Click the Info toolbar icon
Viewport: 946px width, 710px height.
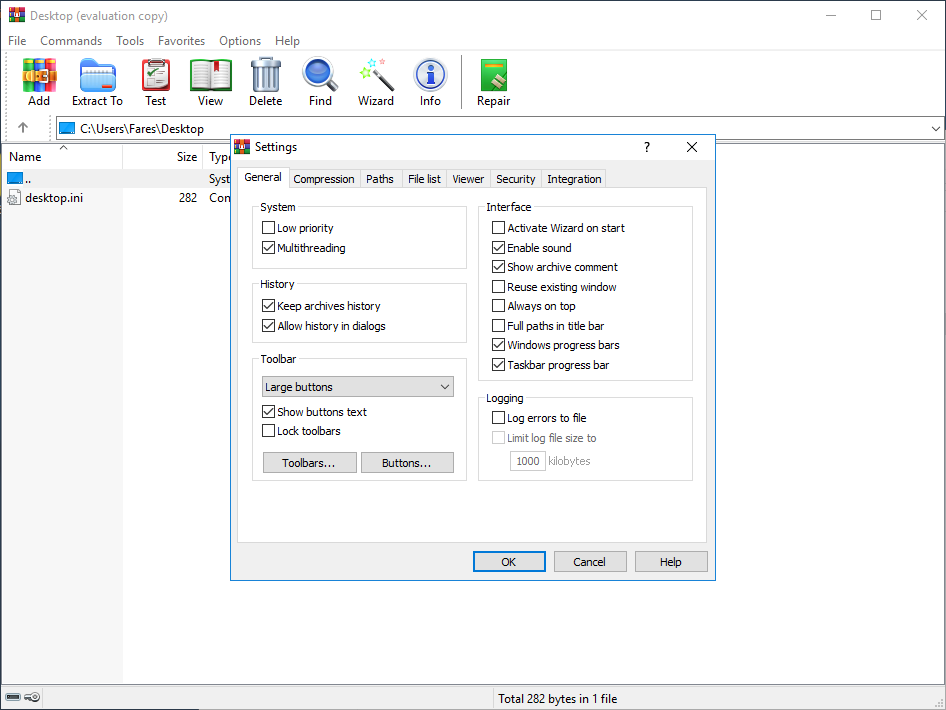[x=430, y=75]
